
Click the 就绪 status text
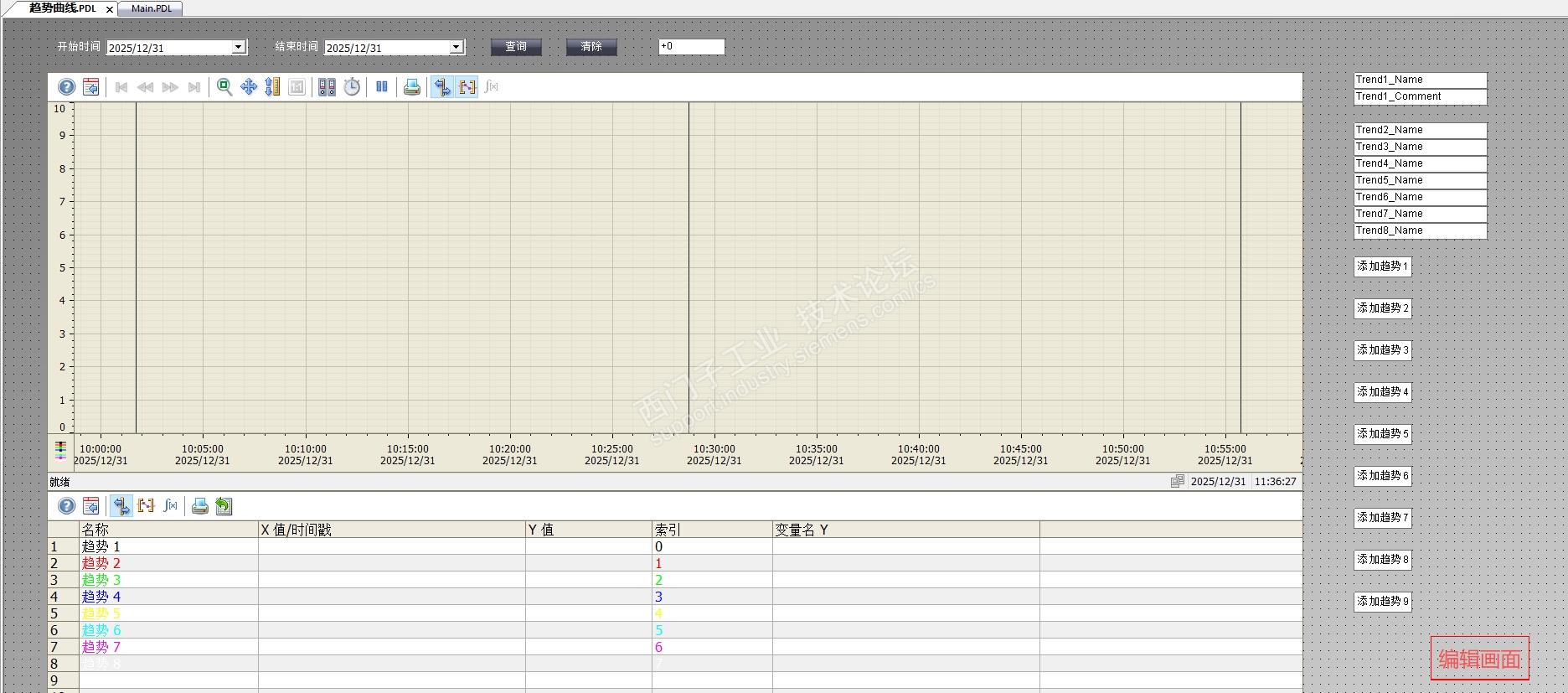pyautogui.click(x=59, y=482)
